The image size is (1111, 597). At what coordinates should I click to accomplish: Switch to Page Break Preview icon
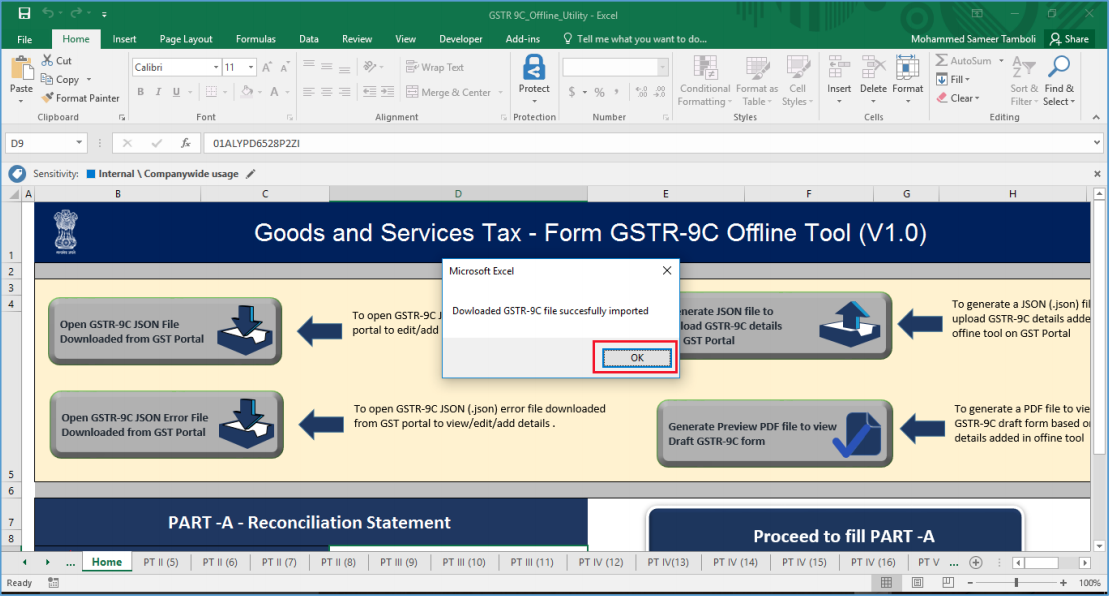coord(948,583)
